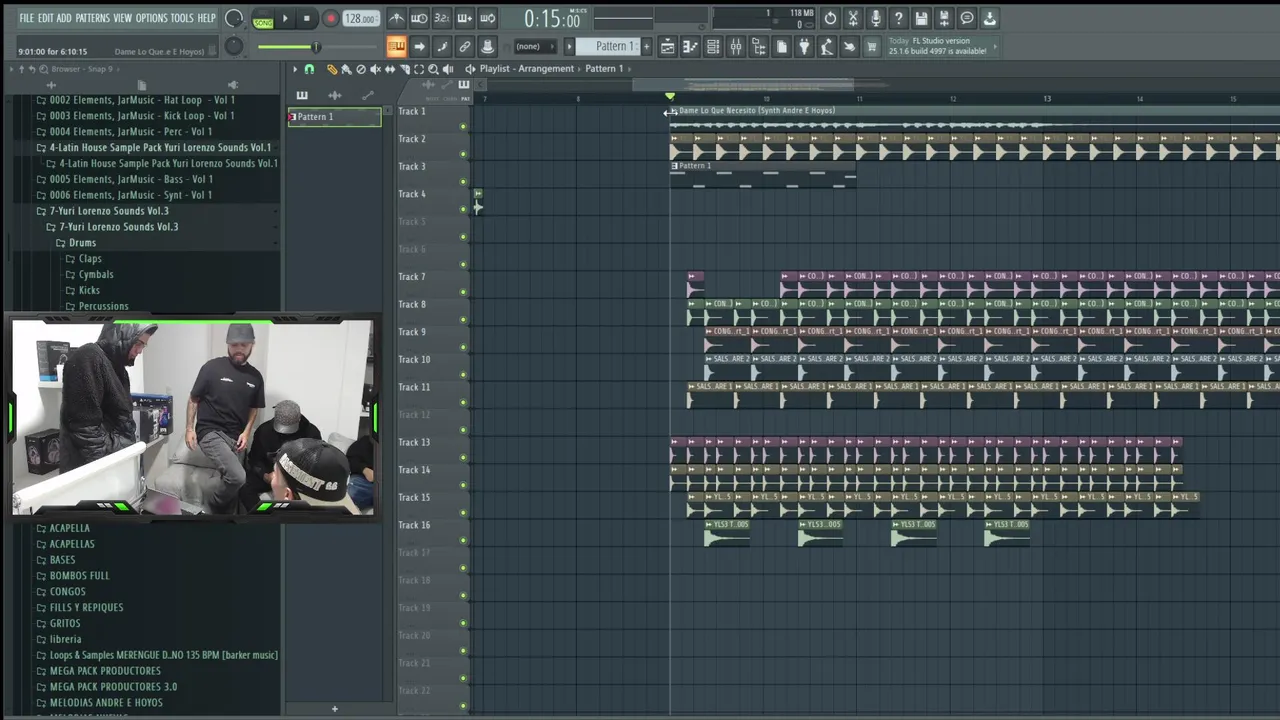Open the playlist view icon
This screenshot has height=720, width=1280.
[668, 46]
